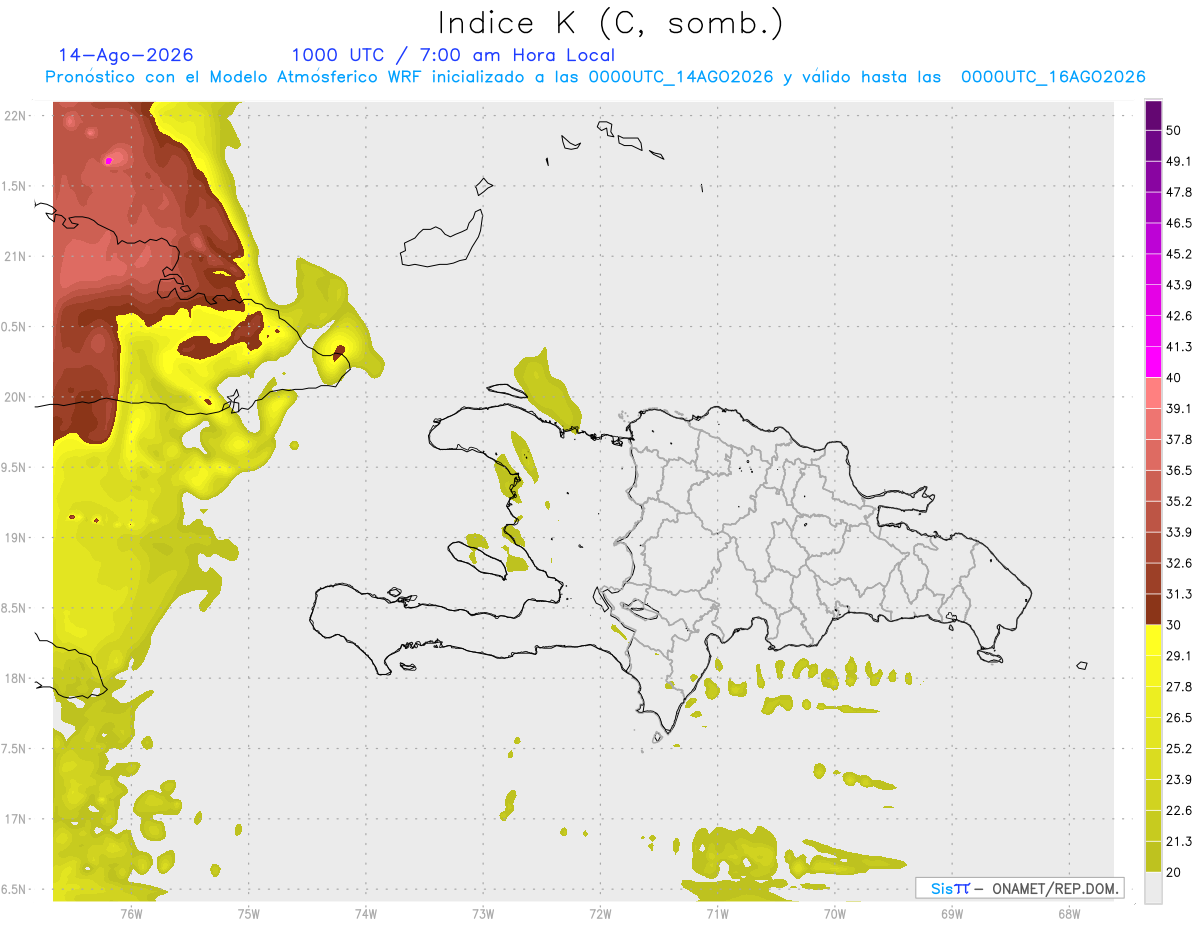Viewport: 1200px width, 927px height.
Task: Click the 73W longitude axis label
Action: pyautogui.click(x=483, y=913)
